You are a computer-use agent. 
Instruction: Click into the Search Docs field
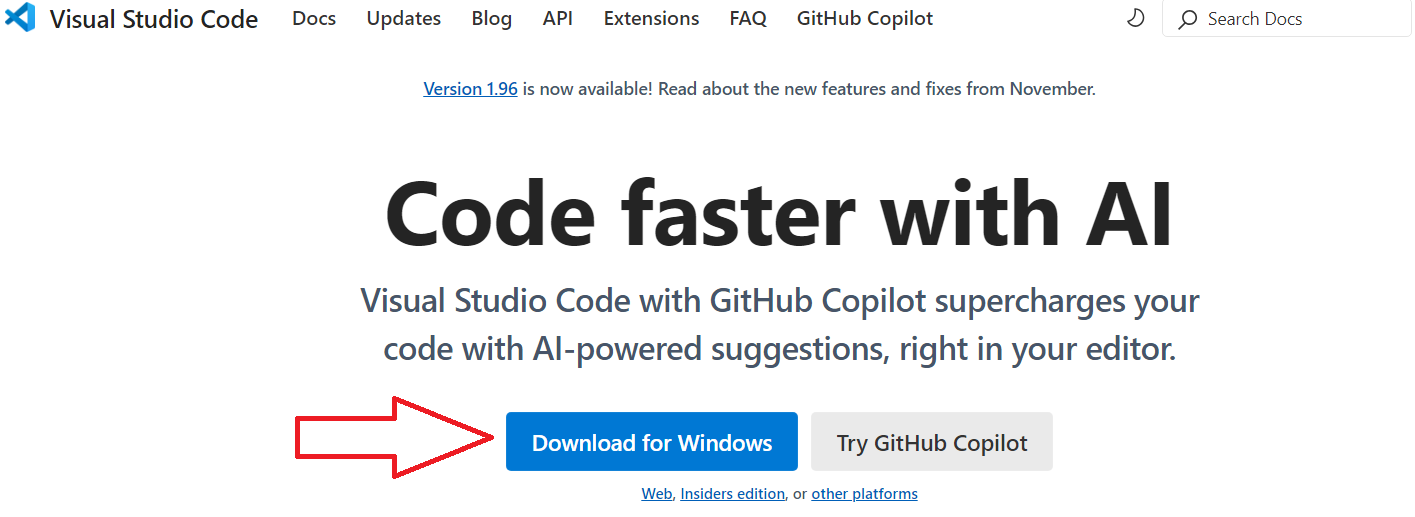(1290, 19)
